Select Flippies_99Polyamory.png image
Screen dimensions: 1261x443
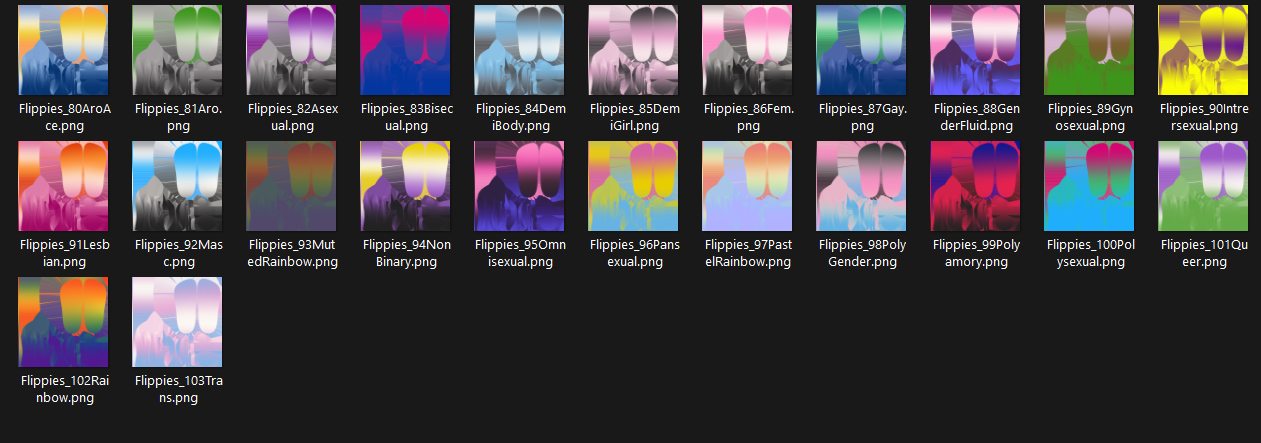point(976,186)
